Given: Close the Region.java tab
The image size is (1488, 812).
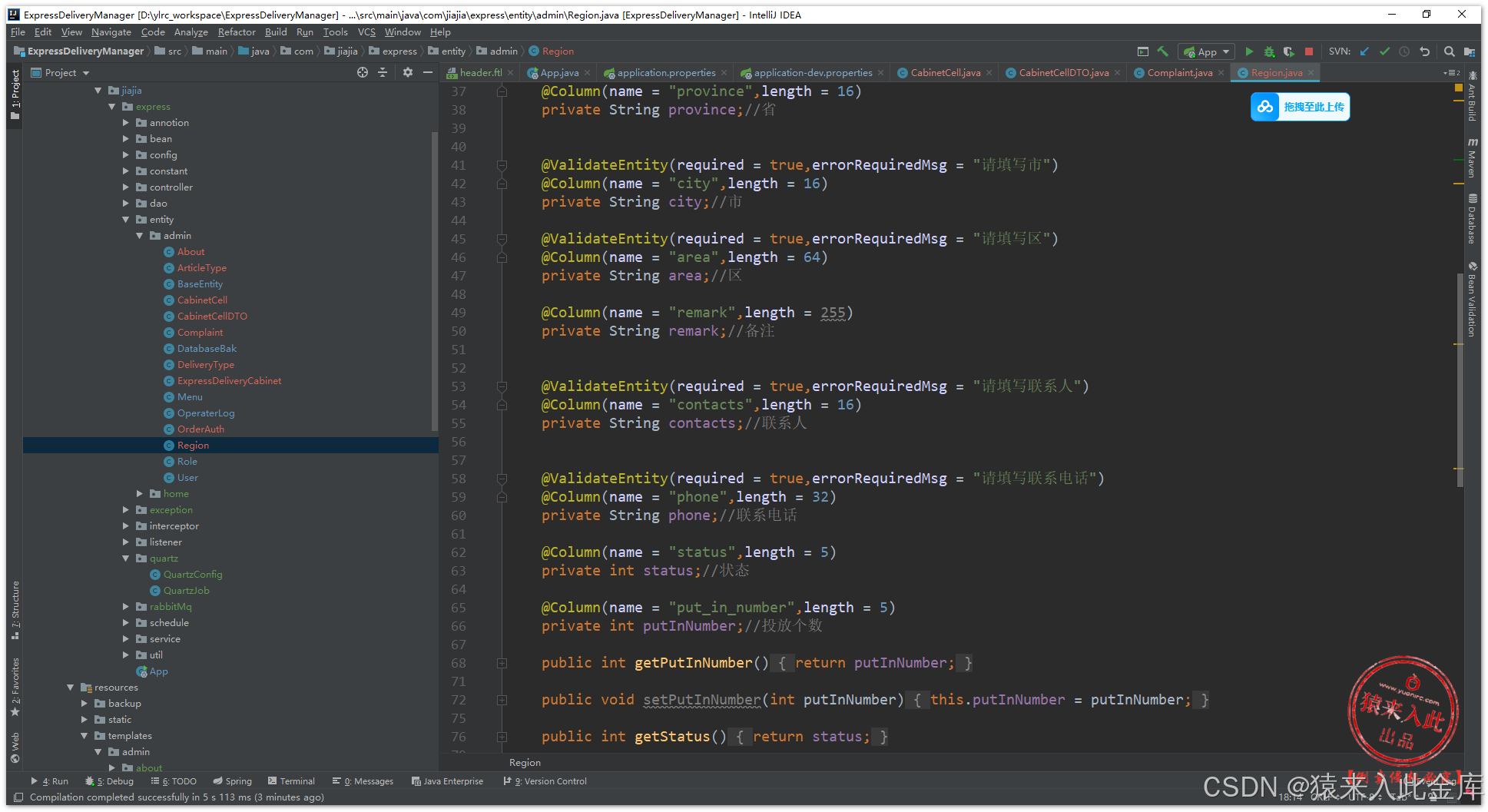Looking at the screenshot, I should click(x=1311, y=73).
